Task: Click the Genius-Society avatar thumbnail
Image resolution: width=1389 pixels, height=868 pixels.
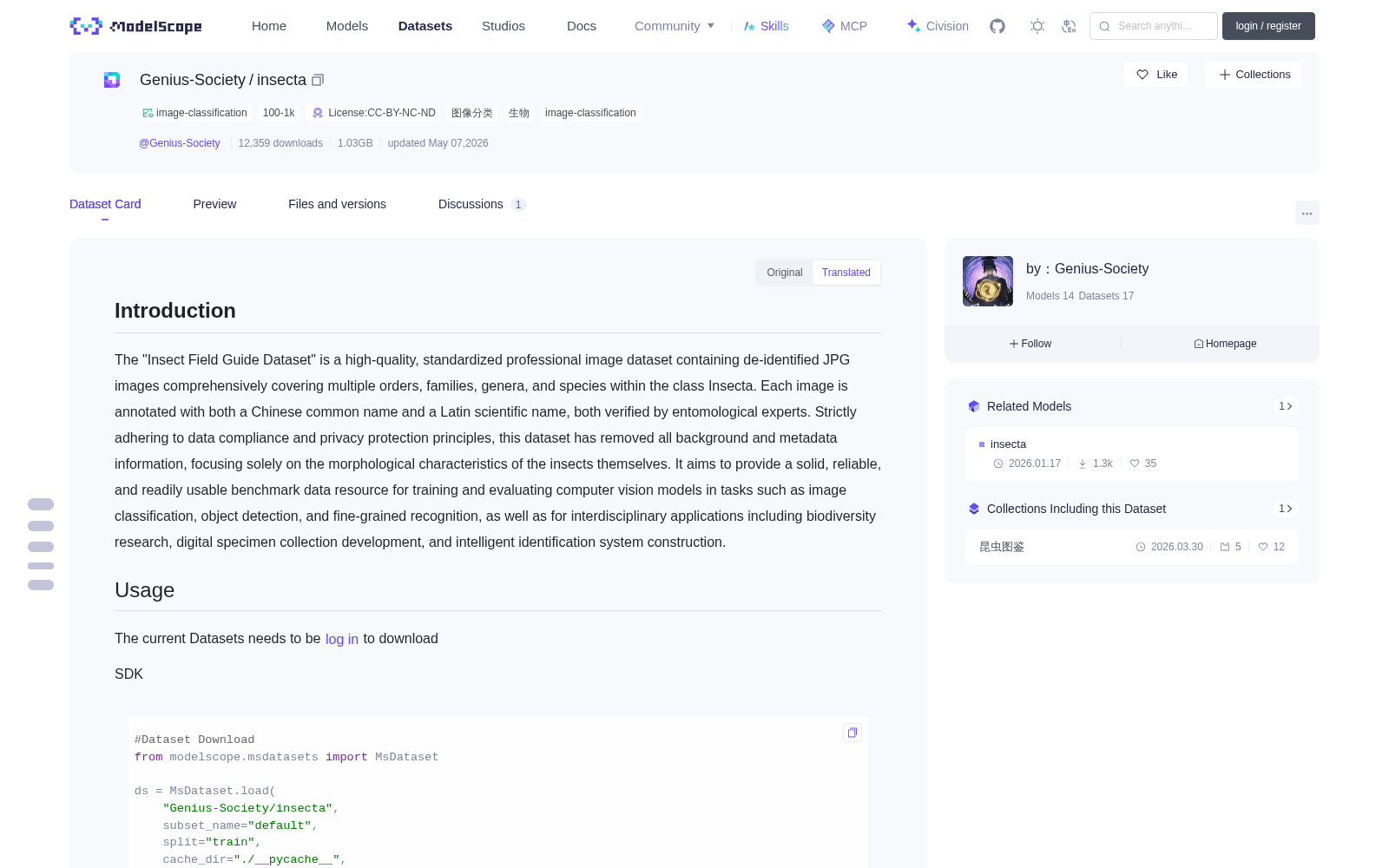Action: pyautogui.click(x=988, y=281)
